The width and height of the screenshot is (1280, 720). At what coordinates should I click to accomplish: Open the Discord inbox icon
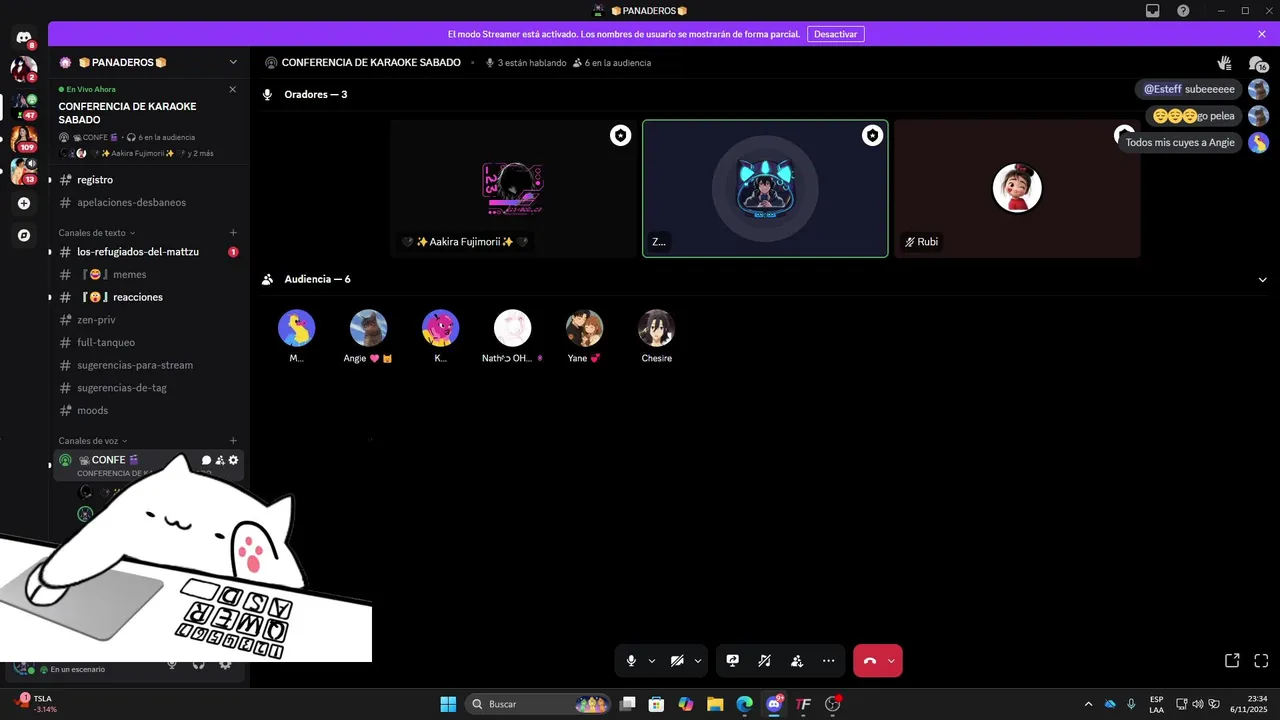point(1153,11)
